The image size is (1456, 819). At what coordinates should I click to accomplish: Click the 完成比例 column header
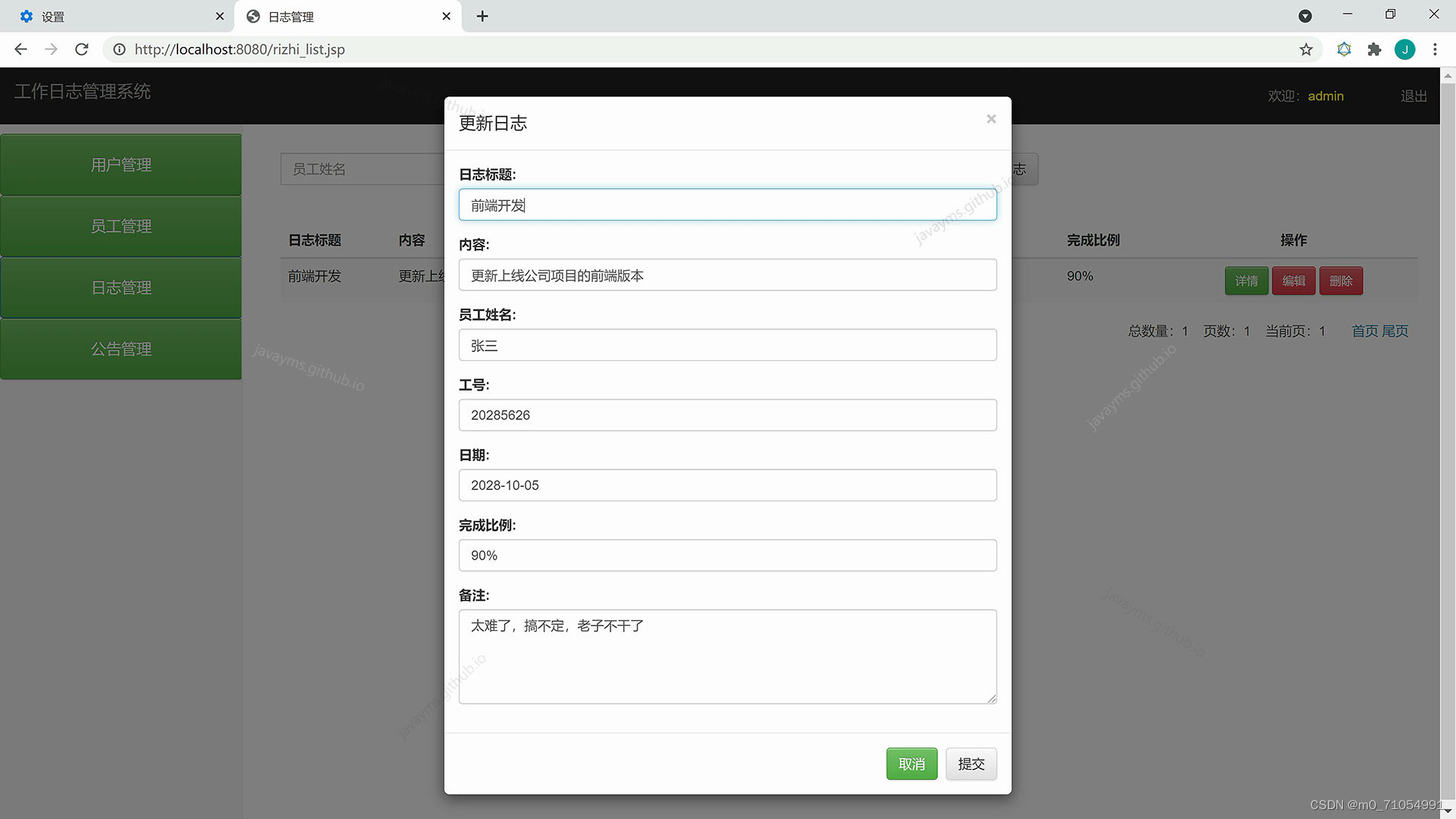(x=1094, y=240)
